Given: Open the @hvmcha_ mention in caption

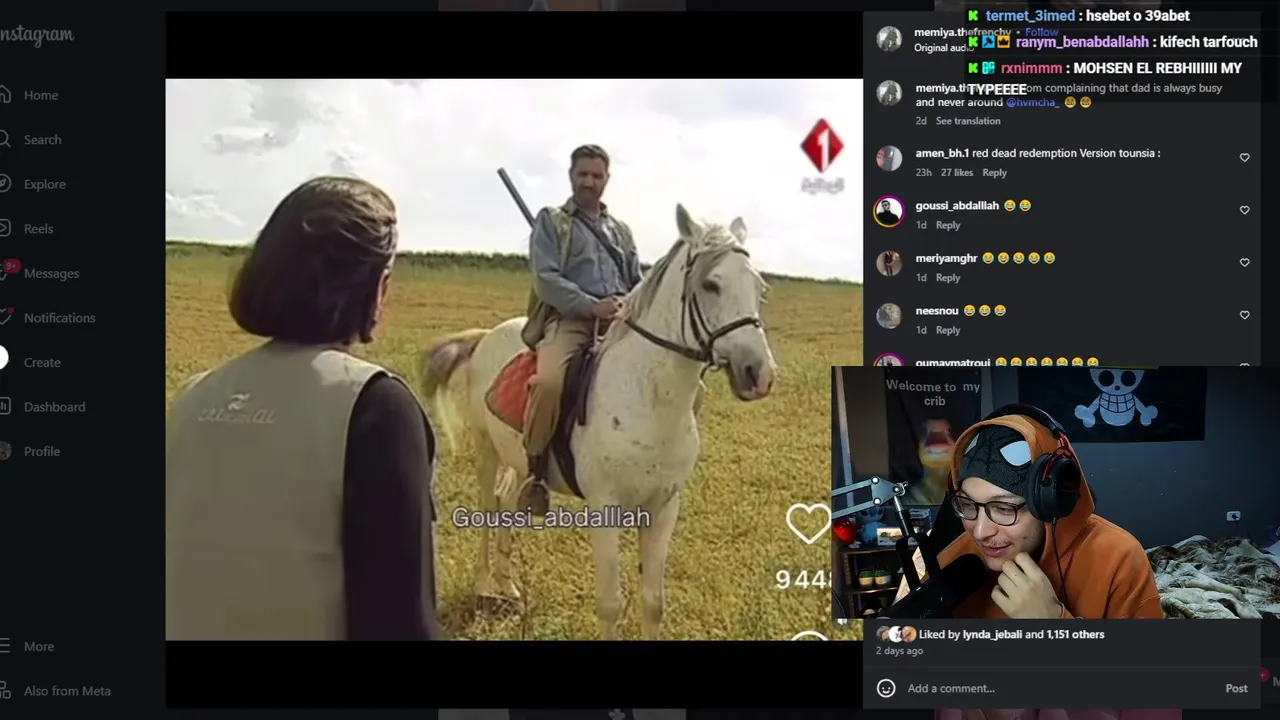Looking at the screenshot, I should pos(1033,102).
